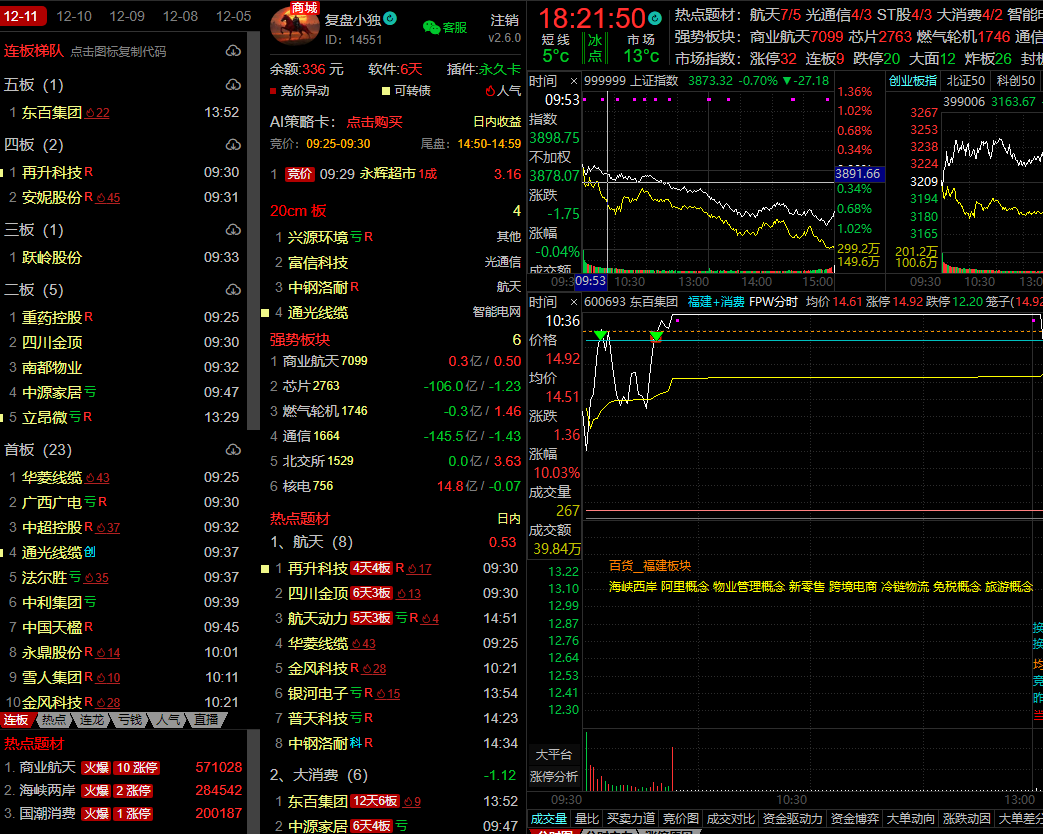Toggle the 可转债 legend marker
This screenshot has width=1043, height=834.
click(x=386, y=91)
